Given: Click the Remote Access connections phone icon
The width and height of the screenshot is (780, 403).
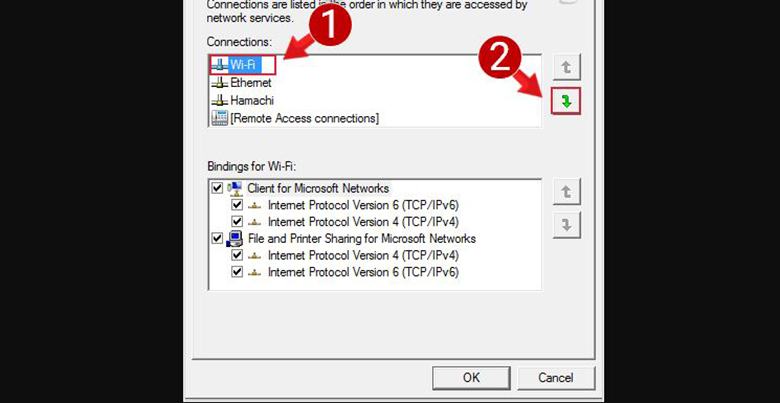Looking at the screenshot, I should (x=219, y=118).
